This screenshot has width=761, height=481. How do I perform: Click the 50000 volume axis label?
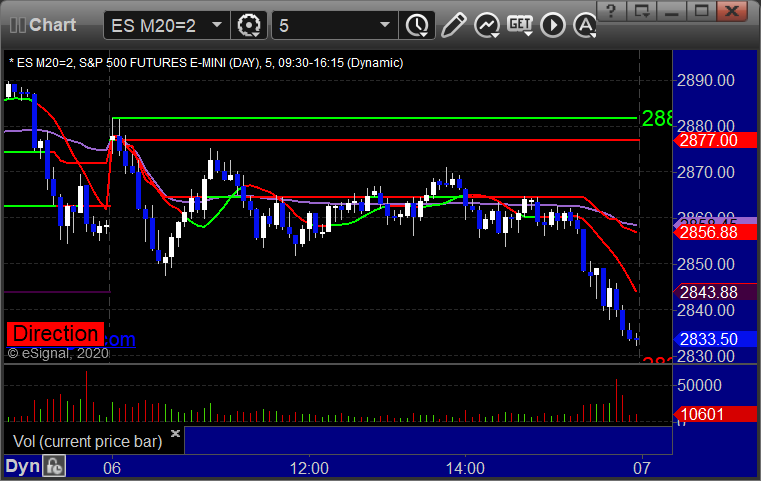click(699, 385)
